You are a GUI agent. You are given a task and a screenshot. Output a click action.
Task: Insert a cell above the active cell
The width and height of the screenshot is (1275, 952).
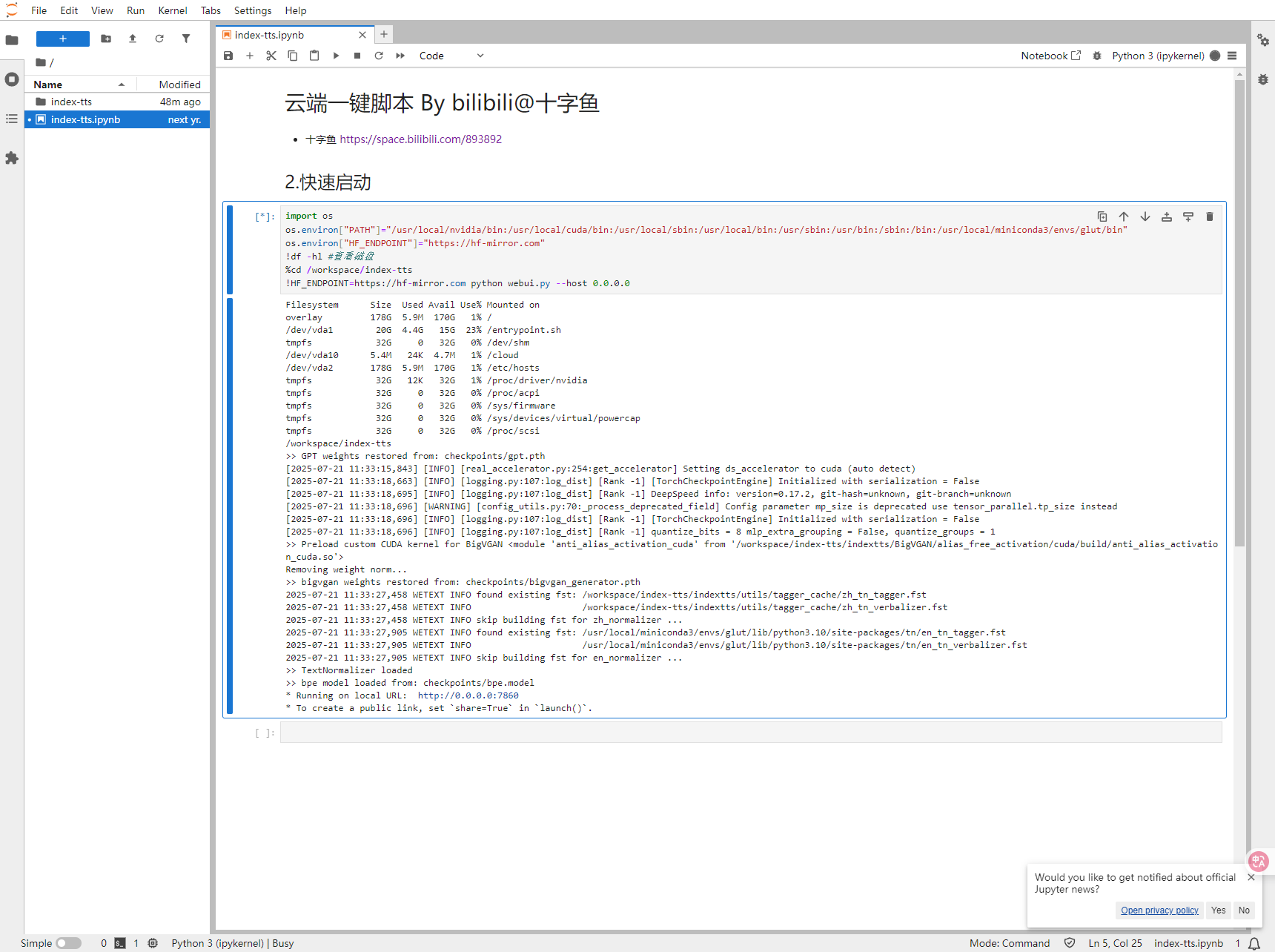click(1167, 216)
